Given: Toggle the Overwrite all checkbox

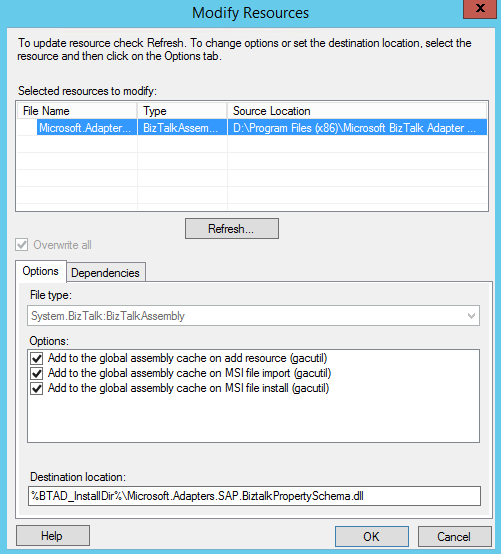Looking at the screenshot, I should pyautogui.click(x=22, y=244).
